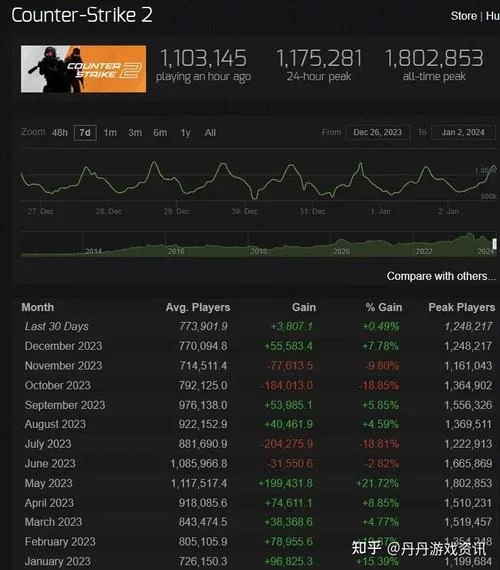Switch chart zoom to 1m
This screenshot has width=500, height=570.
(110, 133)
